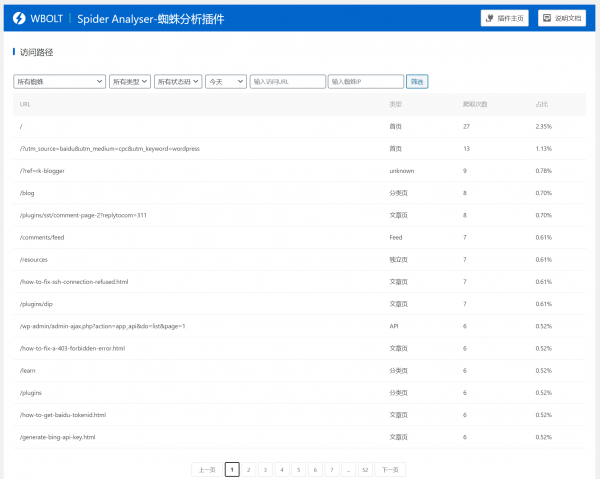Viewport: 600px width, 479px height.
Task: Click the 'API' type cell
Action: tap(394, 326)
